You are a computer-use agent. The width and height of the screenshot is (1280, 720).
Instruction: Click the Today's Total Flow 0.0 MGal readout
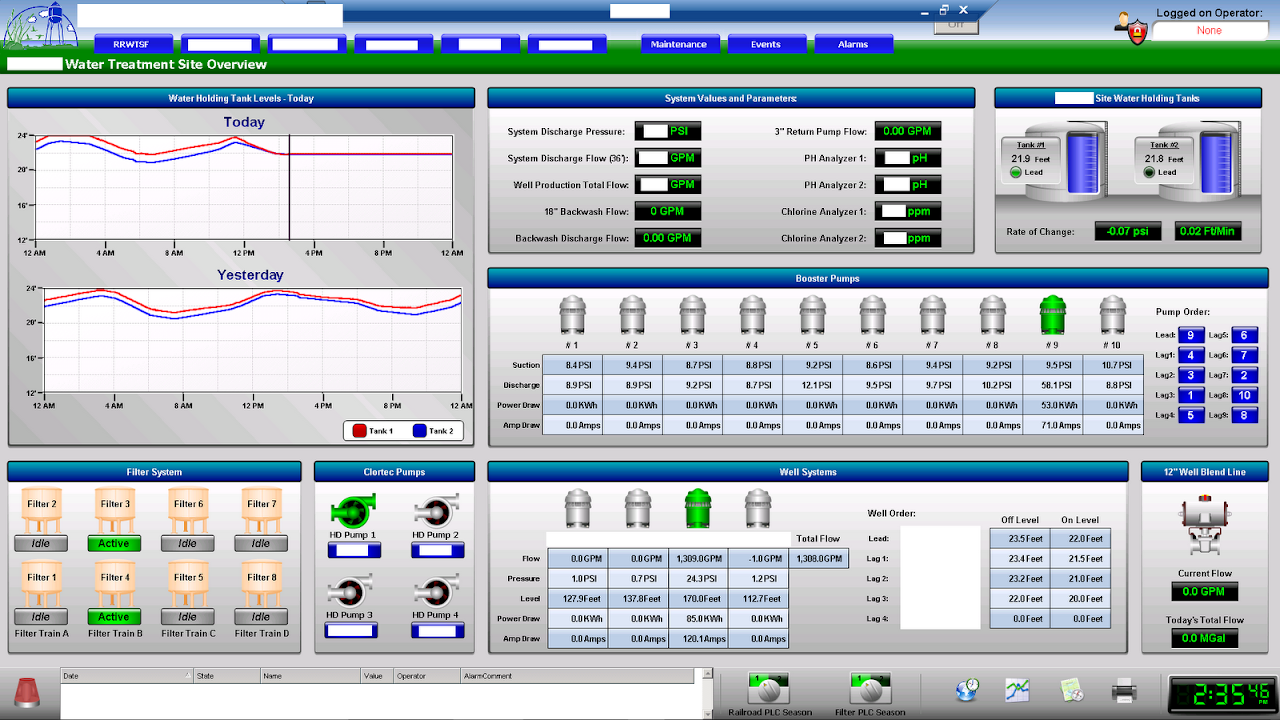click(1204, 638)
